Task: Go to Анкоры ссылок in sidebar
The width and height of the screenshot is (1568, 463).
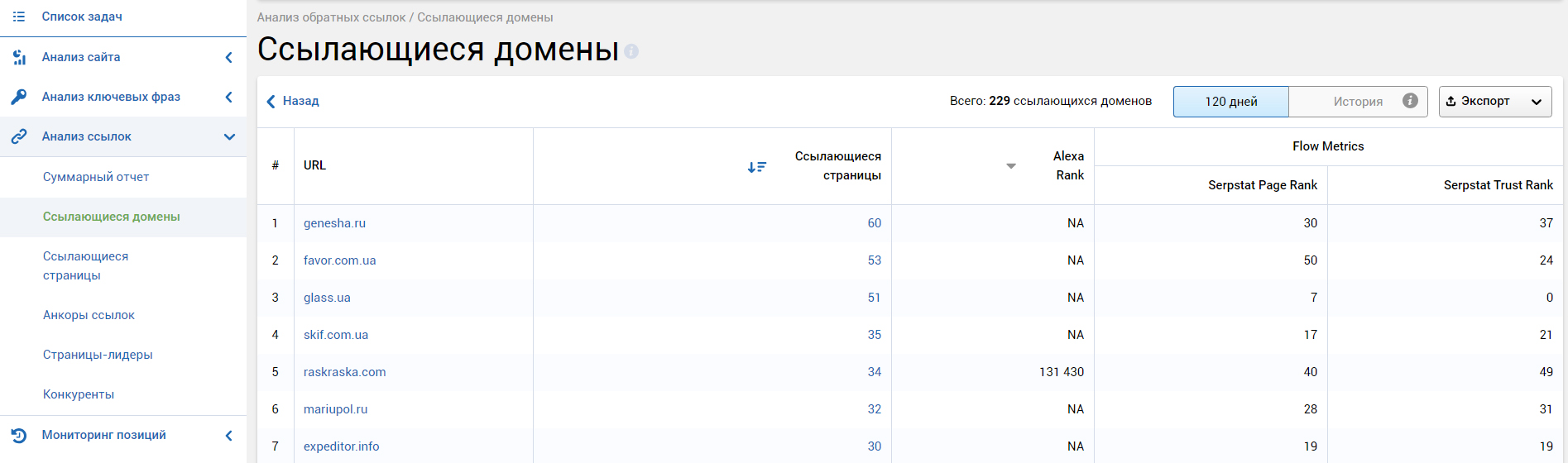Action: click(x=89, y=315)
